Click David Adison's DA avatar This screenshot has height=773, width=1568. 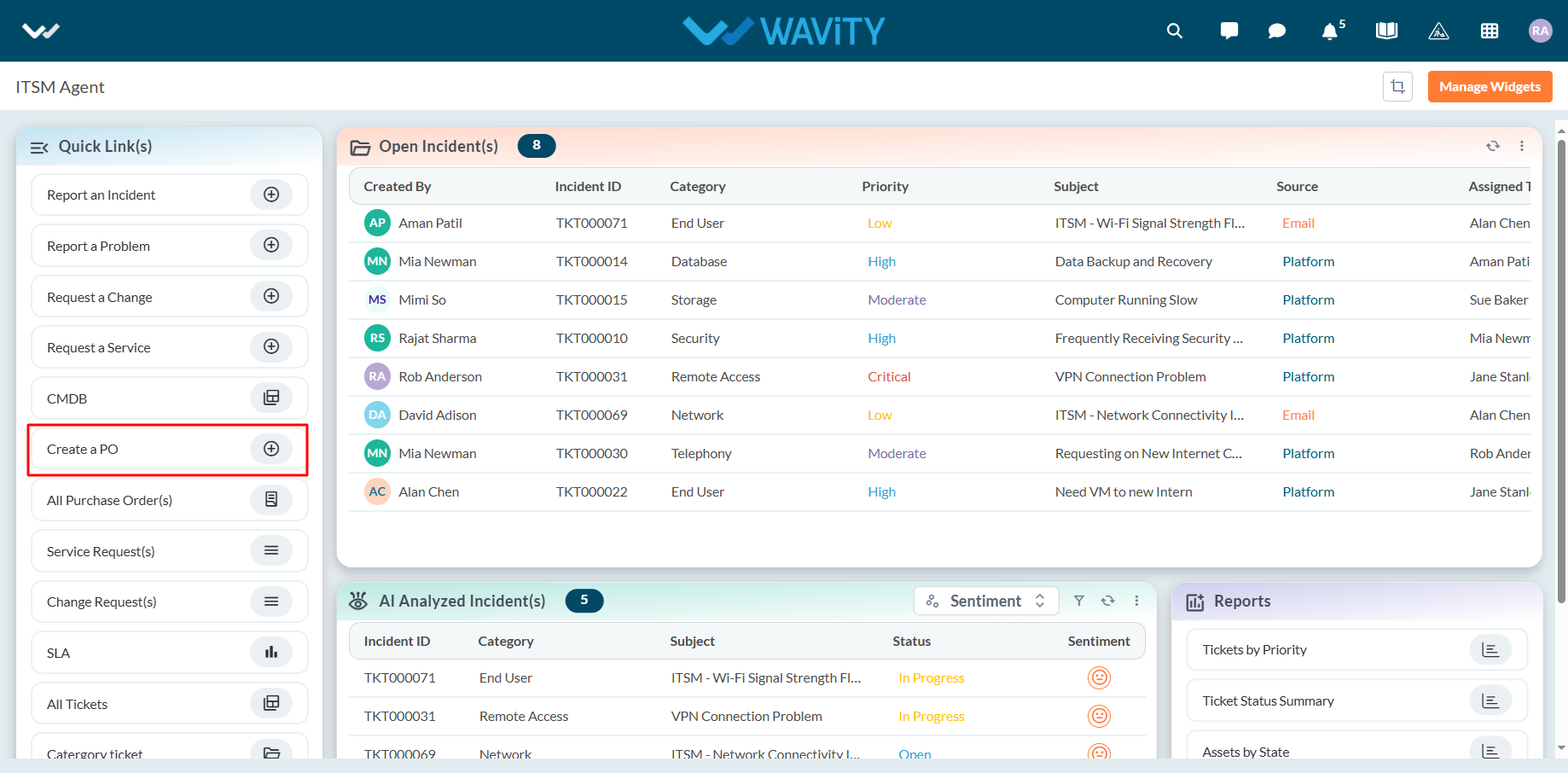click(x=377, y=415)
